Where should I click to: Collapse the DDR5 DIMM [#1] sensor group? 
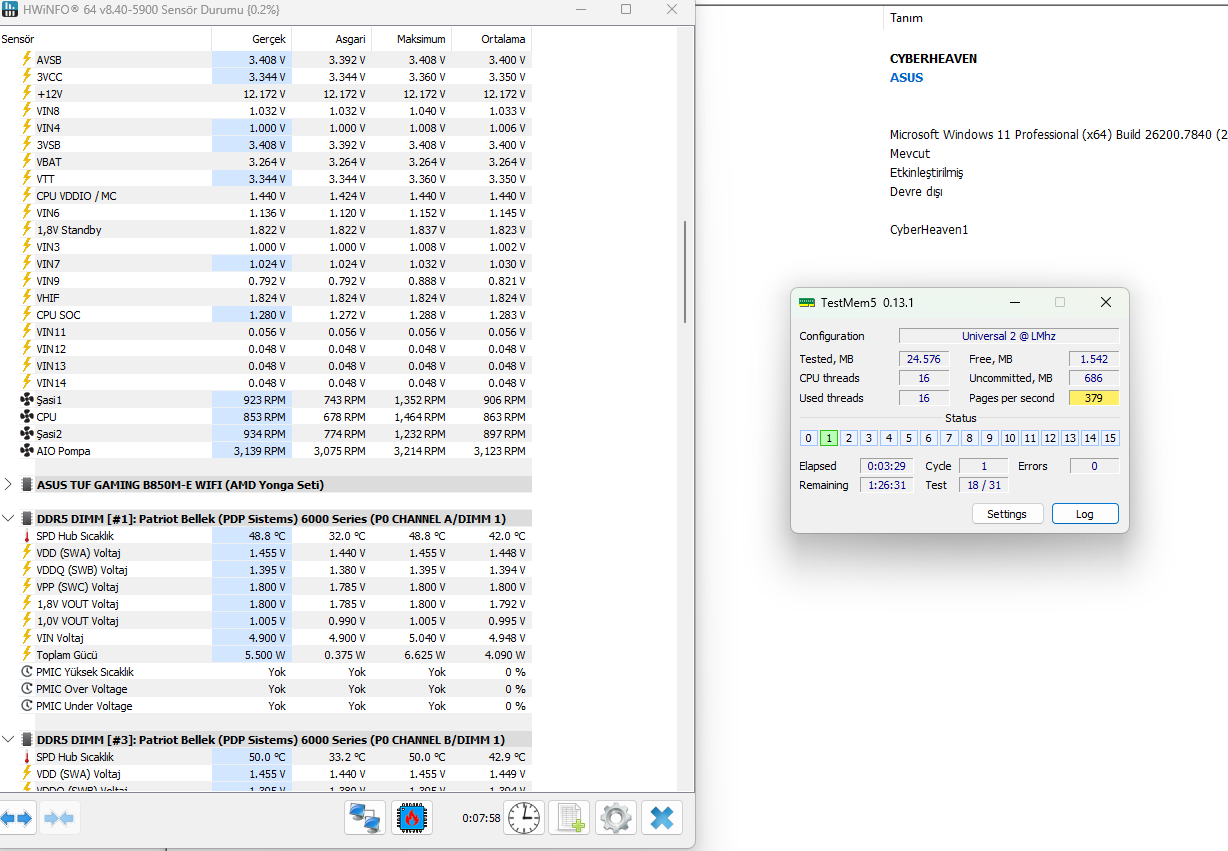click(8, 519)
